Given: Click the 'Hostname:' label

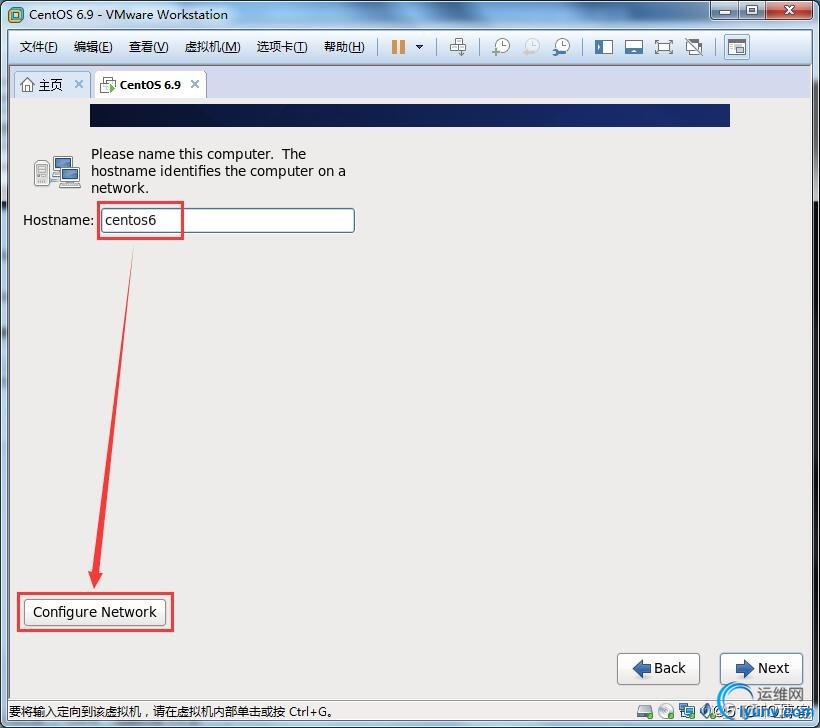Looking at the screenshot, I should coord(59,220).
